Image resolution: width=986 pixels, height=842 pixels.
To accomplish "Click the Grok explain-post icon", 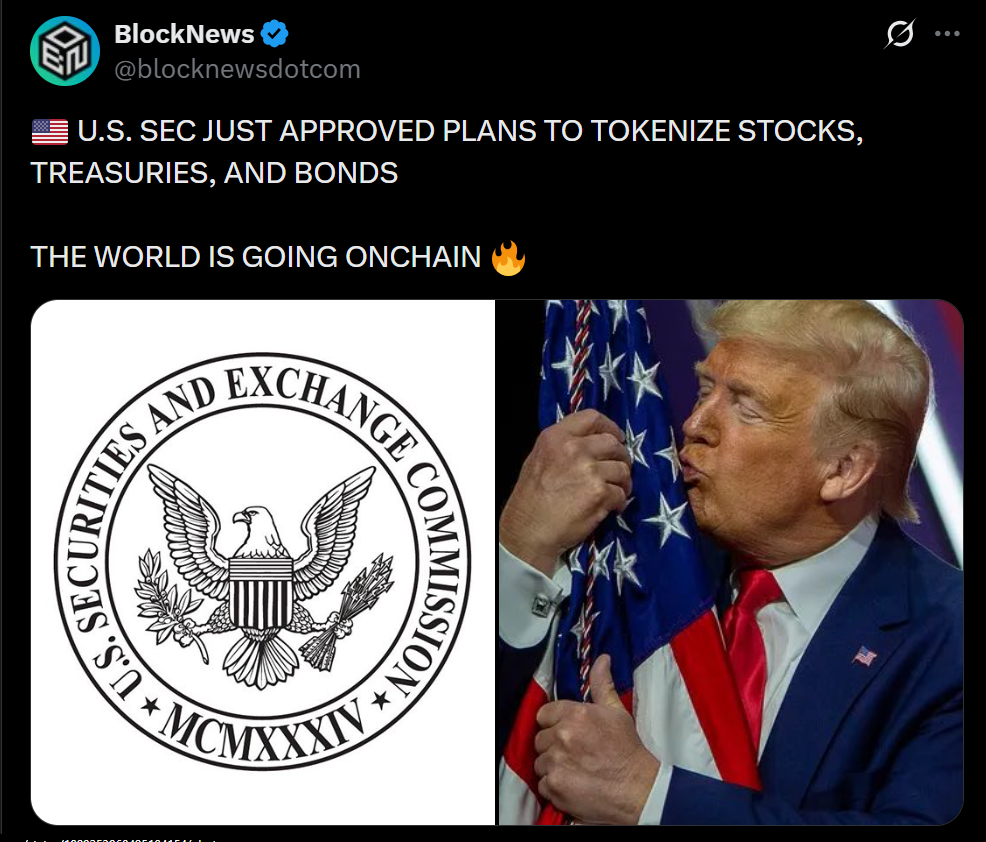I will pyautogui.click(x=899, y=34).
